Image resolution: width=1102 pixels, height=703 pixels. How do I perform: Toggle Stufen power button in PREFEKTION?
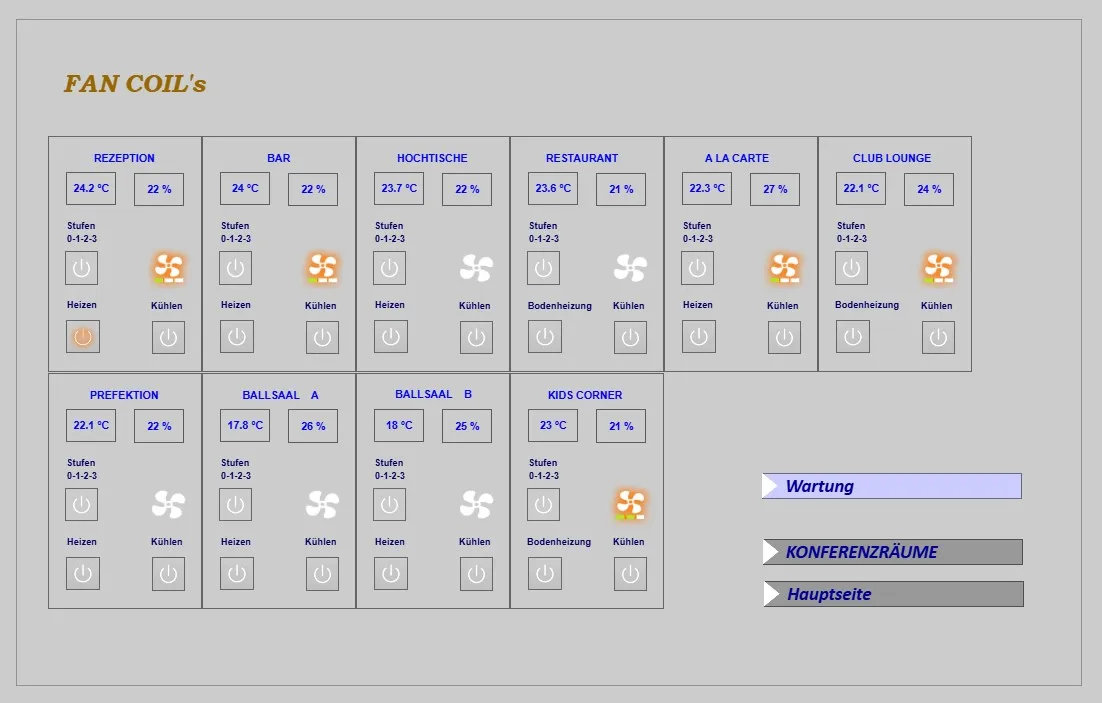click(x=82, y=505)
